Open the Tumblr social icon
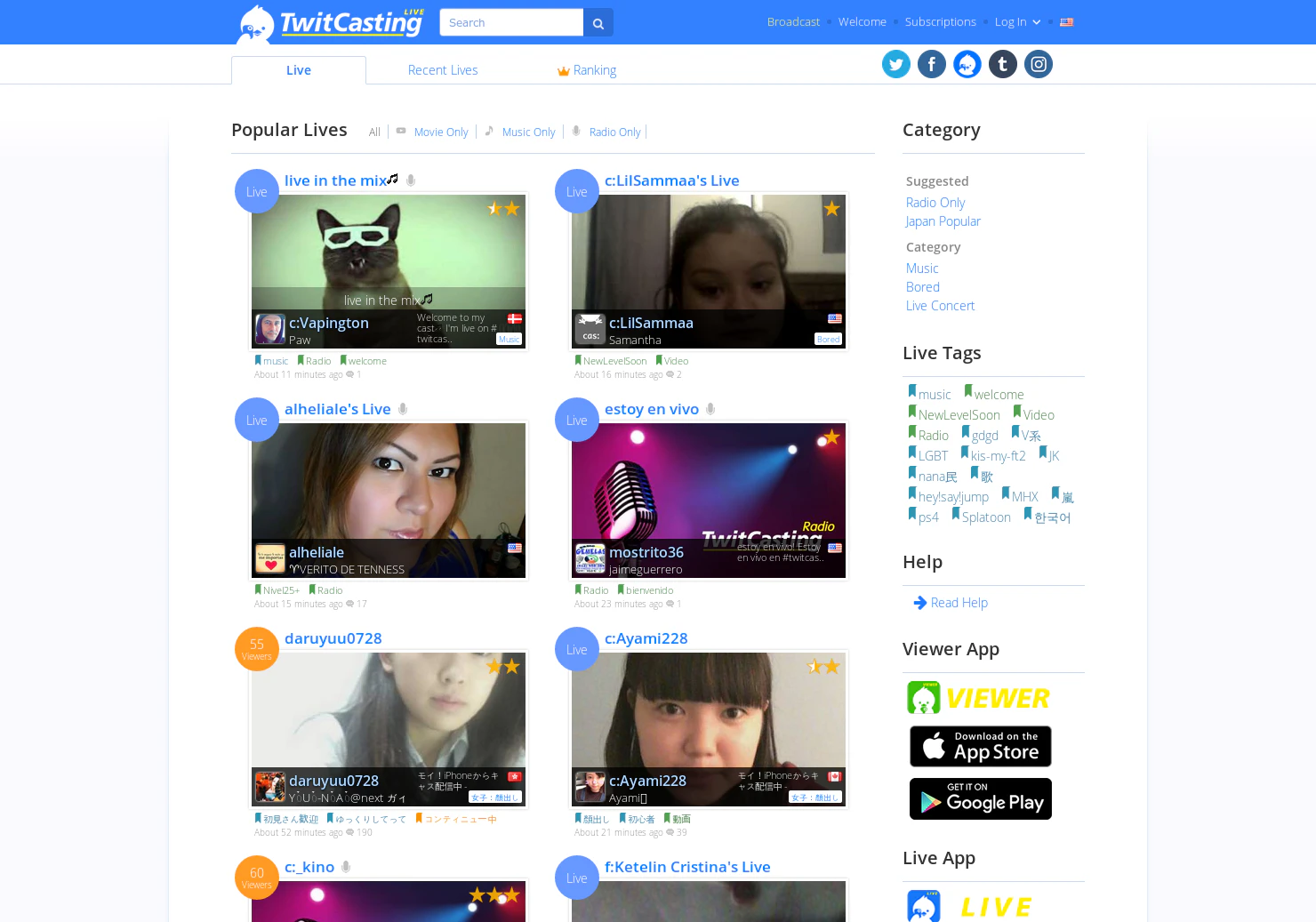Image resolution: width=1316 pixels, height=922 pixels. pos(1003,64)
